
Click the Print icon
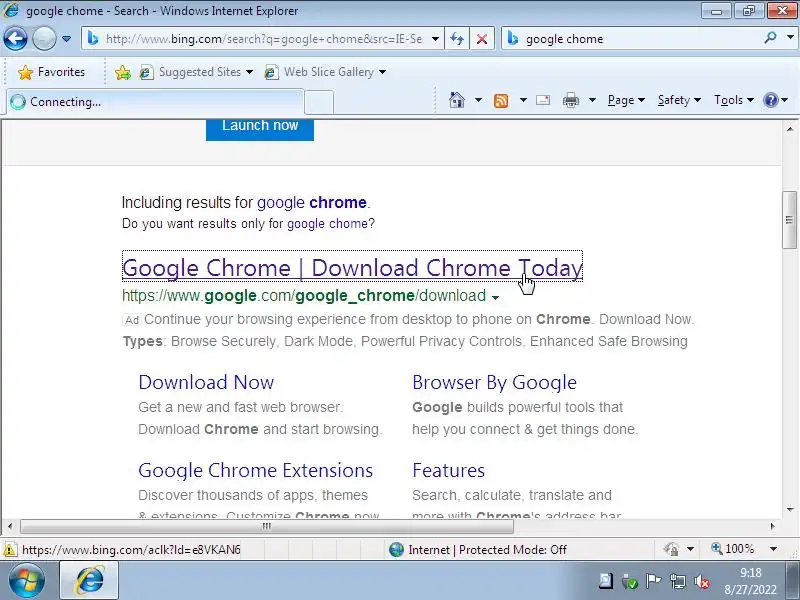tap(570, 100)
